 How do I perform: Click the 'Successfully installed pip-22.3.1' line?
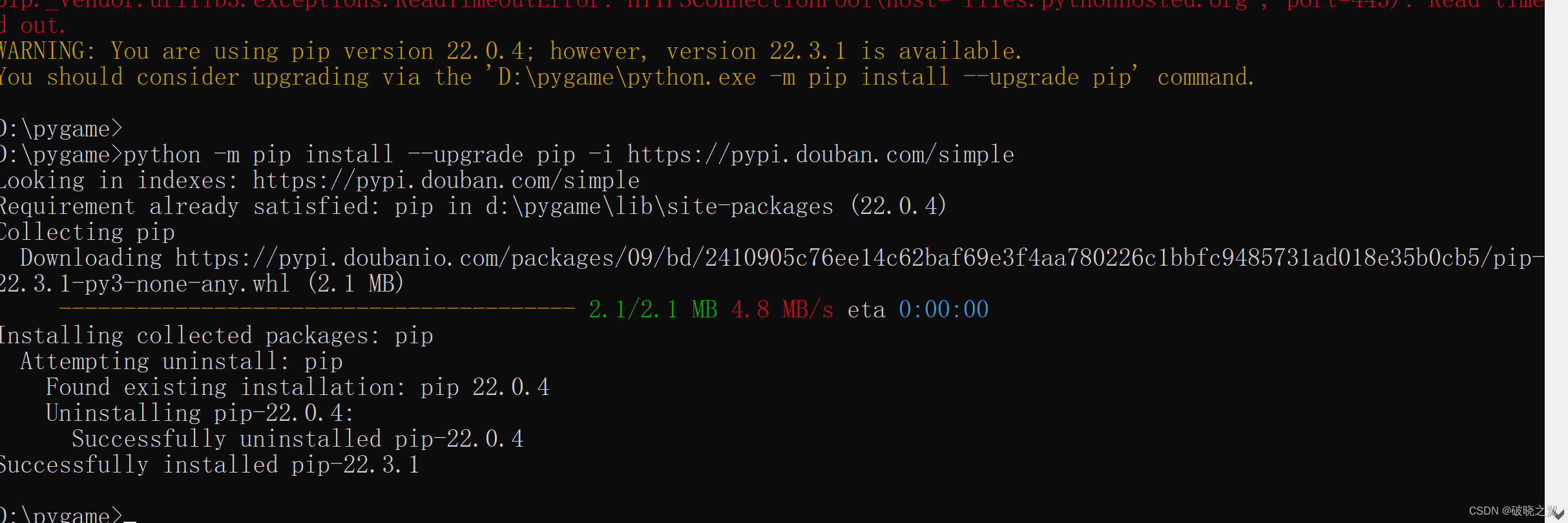[210, 465]
